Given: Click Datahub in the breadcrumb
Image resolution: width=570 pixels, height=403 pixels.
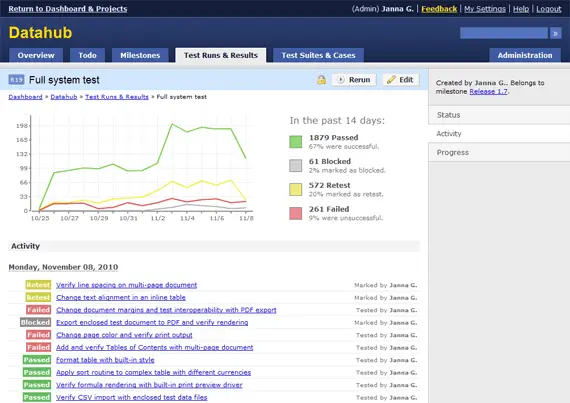Looking at the screenshot, I should pyautogui.click(x=64, y=97).
